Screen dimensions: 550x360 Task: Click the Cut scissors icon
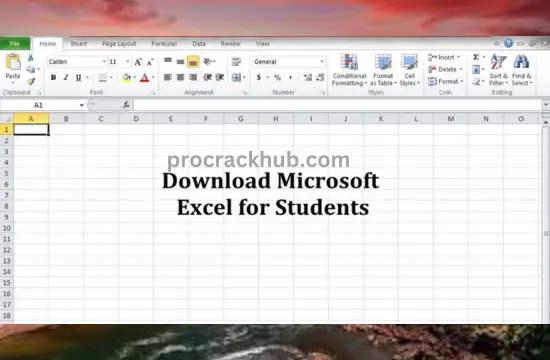point(31,58)
